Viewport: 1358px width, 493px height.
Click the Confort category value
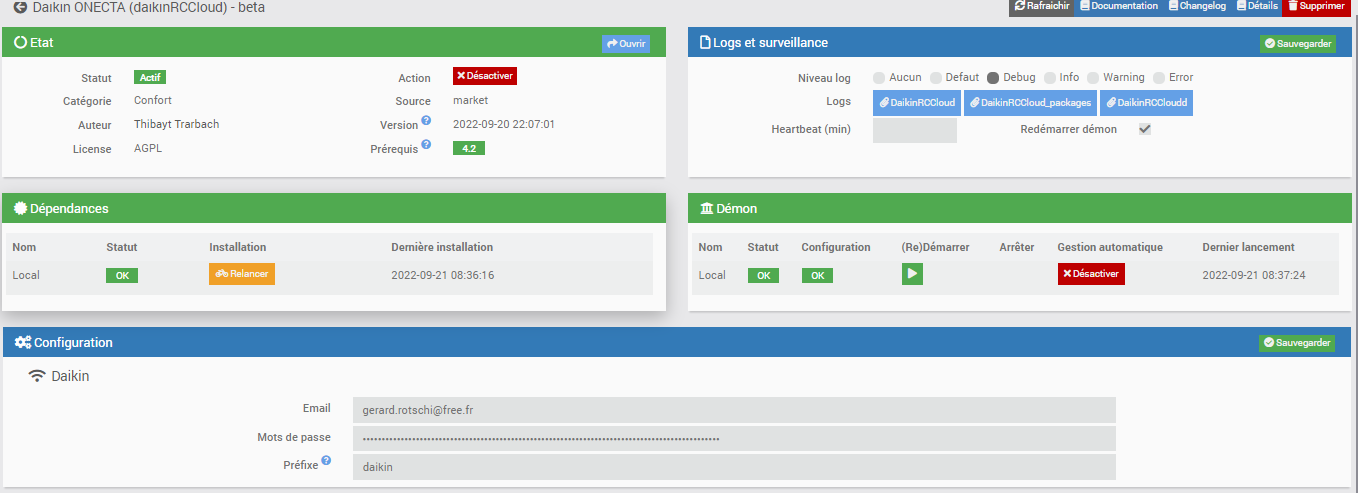pos(153,100)
